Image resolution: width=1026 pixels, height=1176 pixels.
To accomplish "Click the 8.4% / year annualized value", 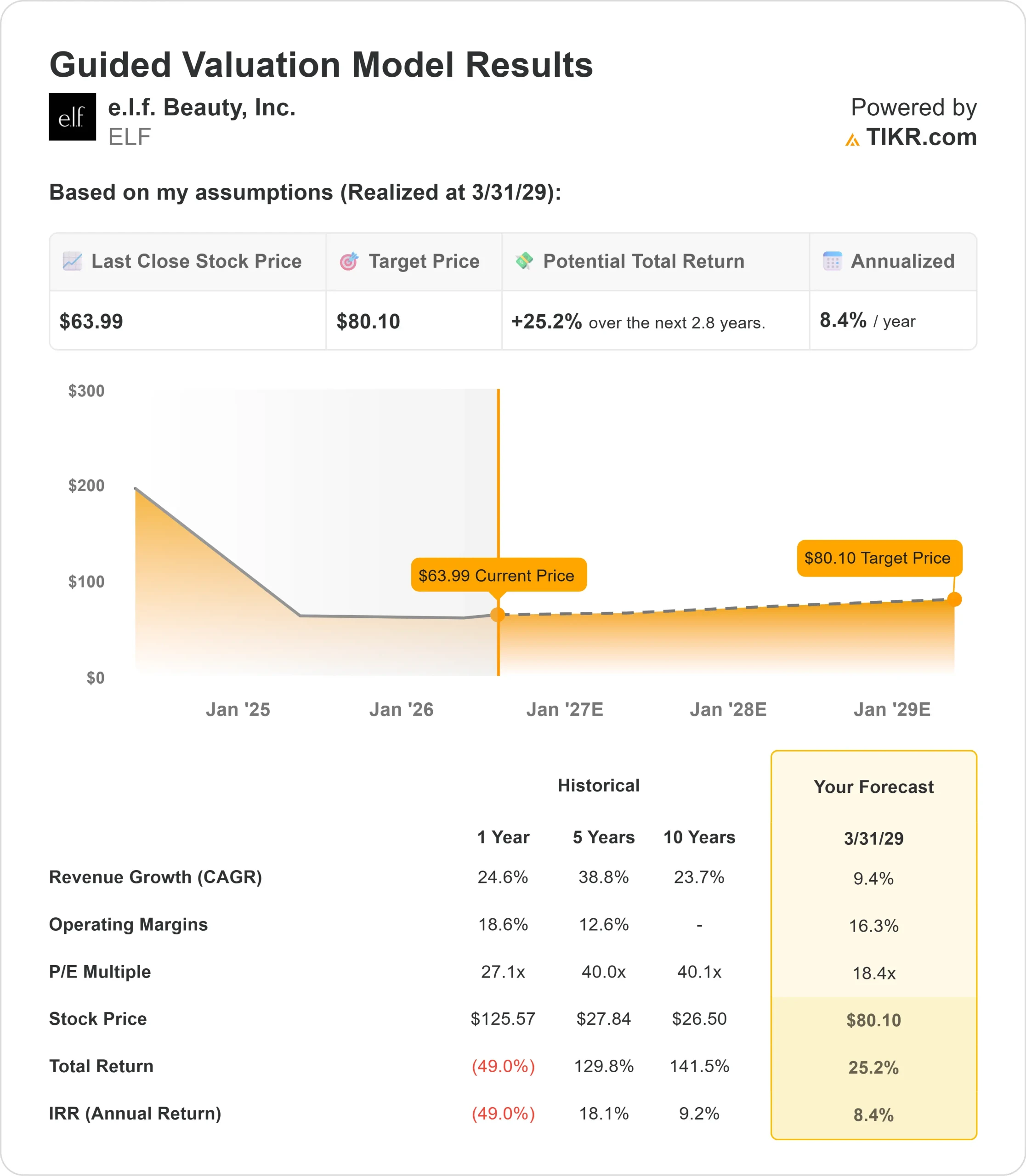I will click(x=867, y=321).
